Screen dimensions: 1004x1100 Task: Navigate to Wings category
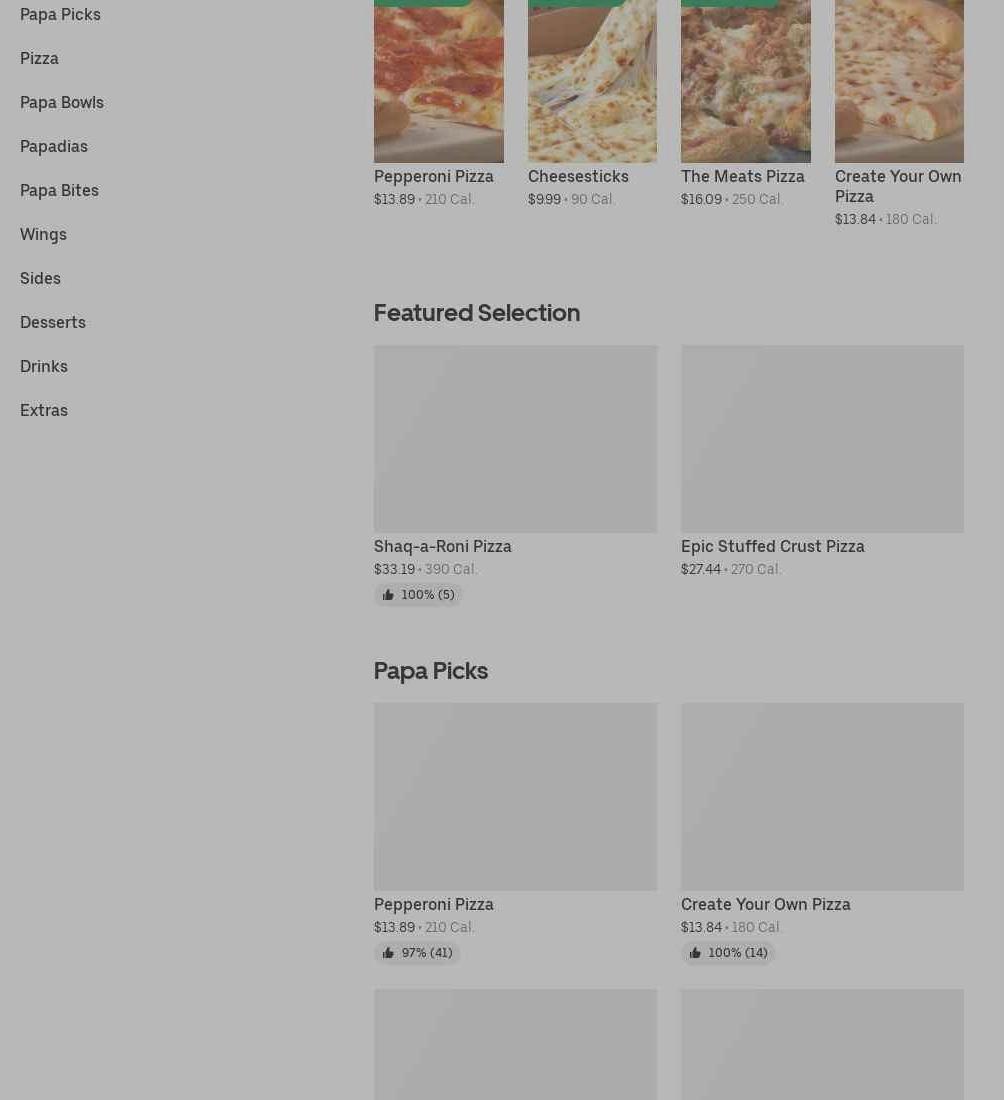point(43,235)
